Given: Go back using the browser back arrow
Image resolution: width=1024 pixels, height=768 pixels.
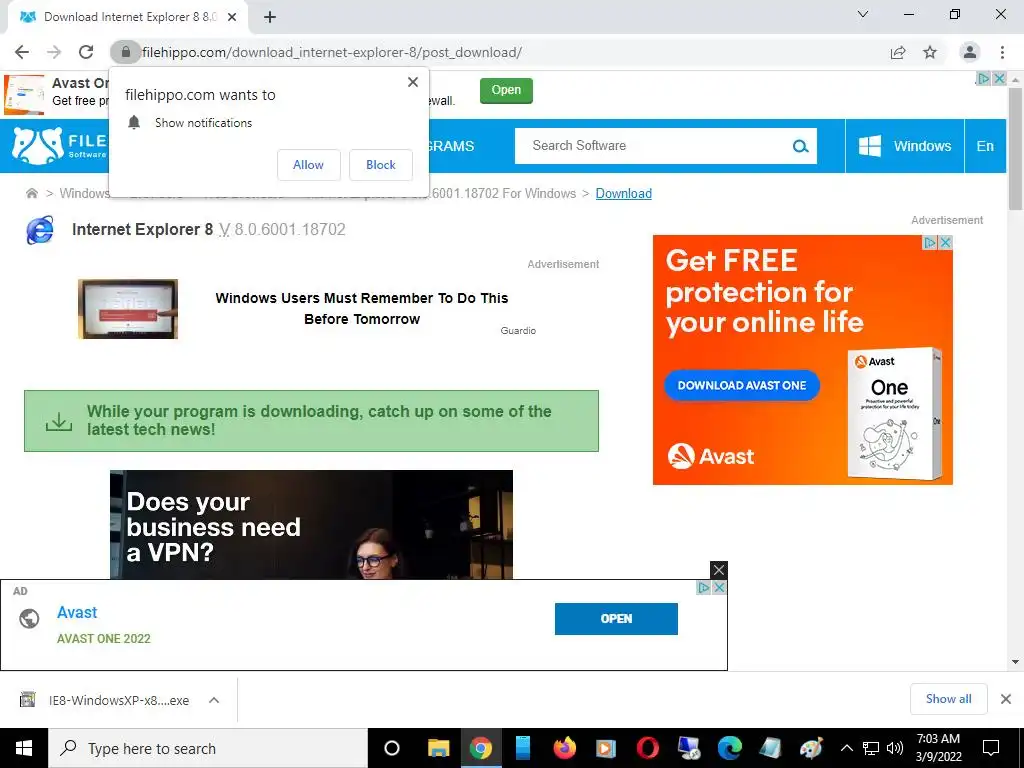Looking at the screenshot, I should (x=22, y=52).
